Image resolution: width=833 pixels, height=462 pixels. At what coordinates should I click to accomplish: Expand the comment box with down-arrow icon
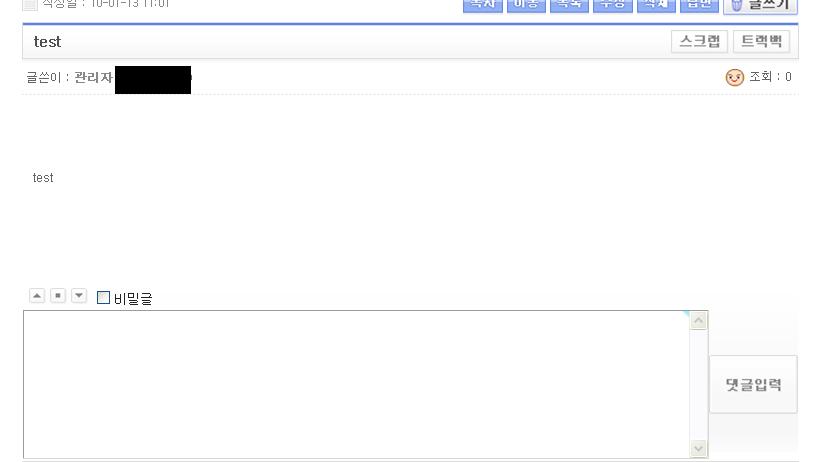click(79, 296)
